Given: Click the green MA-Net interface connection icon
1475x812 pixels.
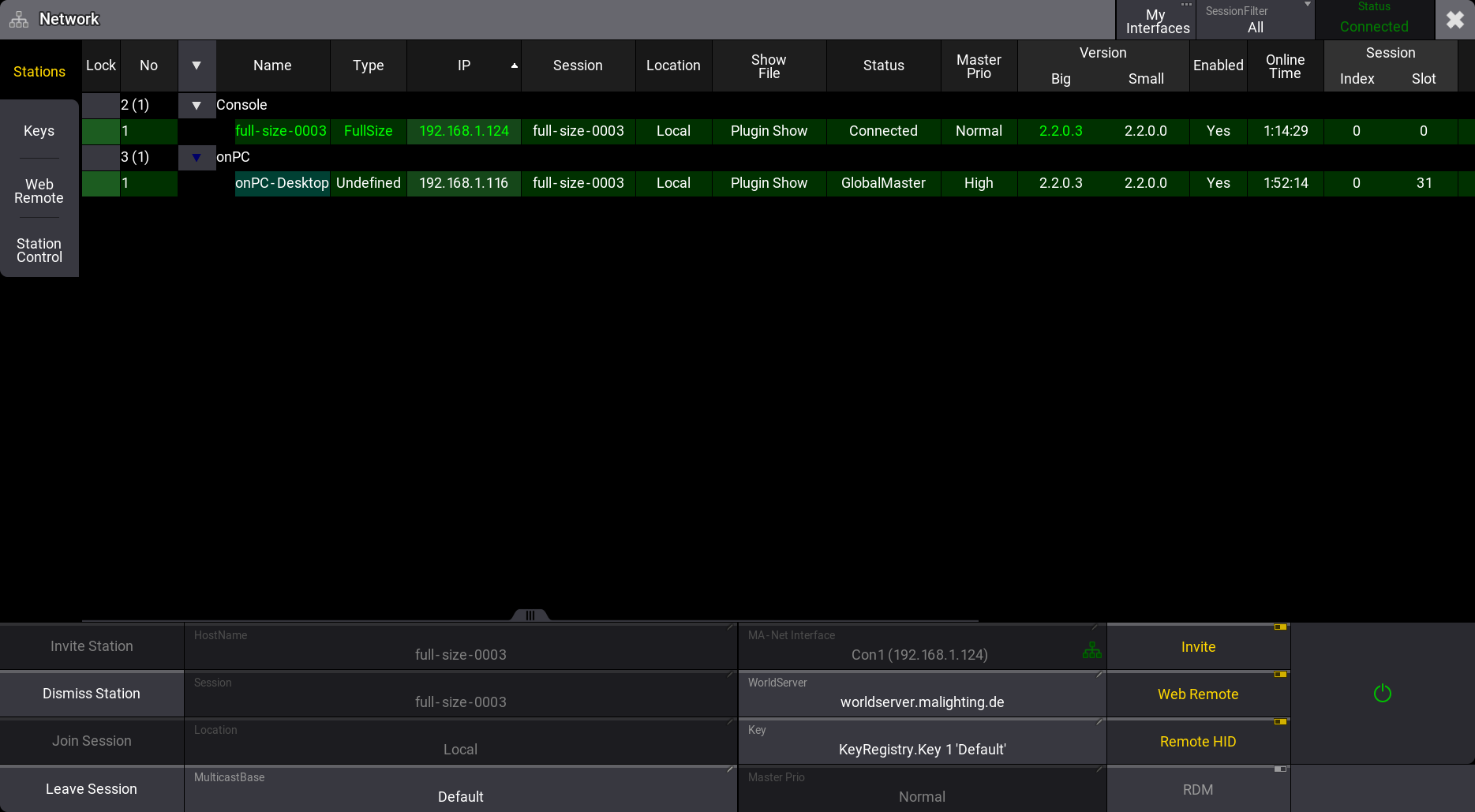Looking at the screenshot, I should coord(1092,650).
